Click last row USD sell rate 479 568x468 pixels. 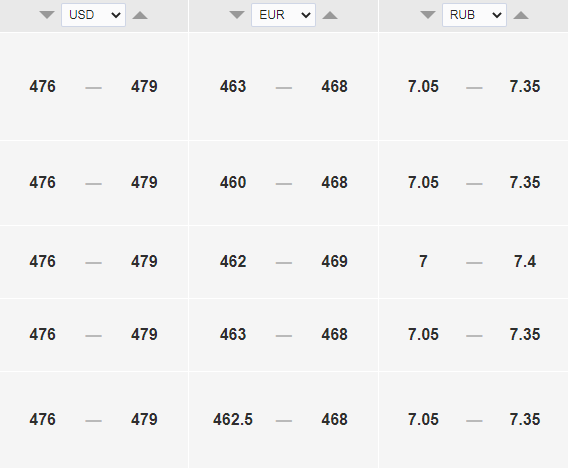[144, 419]
